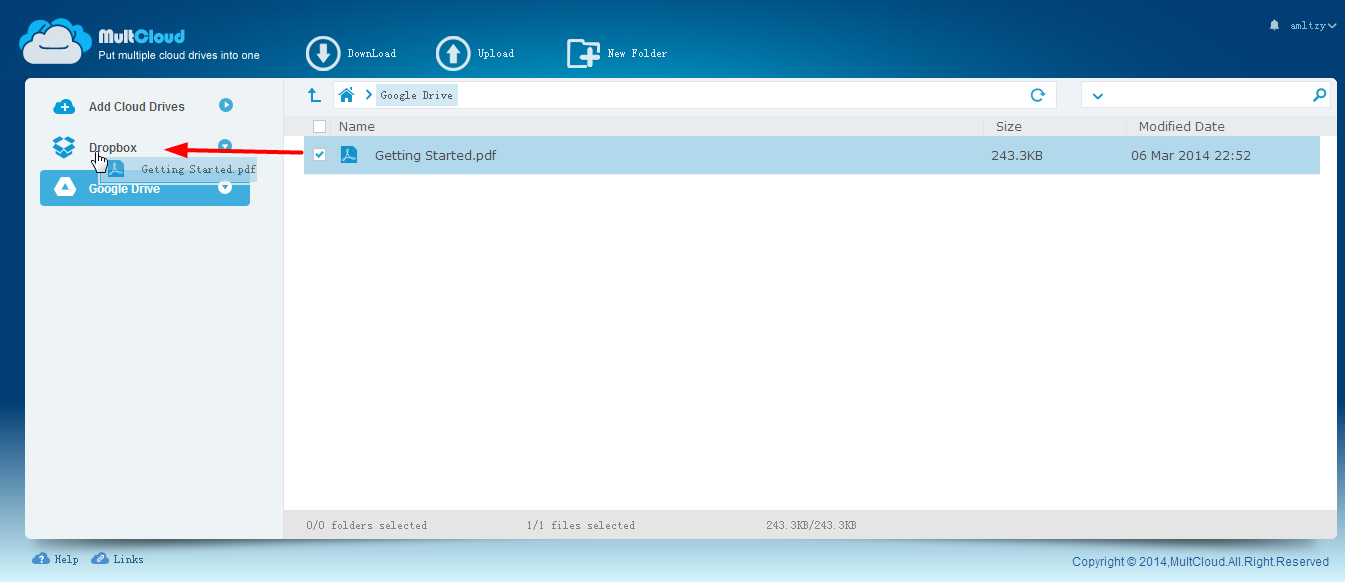Viewport: 1345px width, 582px height.
Task: Select Google Drive in the sidebar
Action: click(x=145, y=188)
